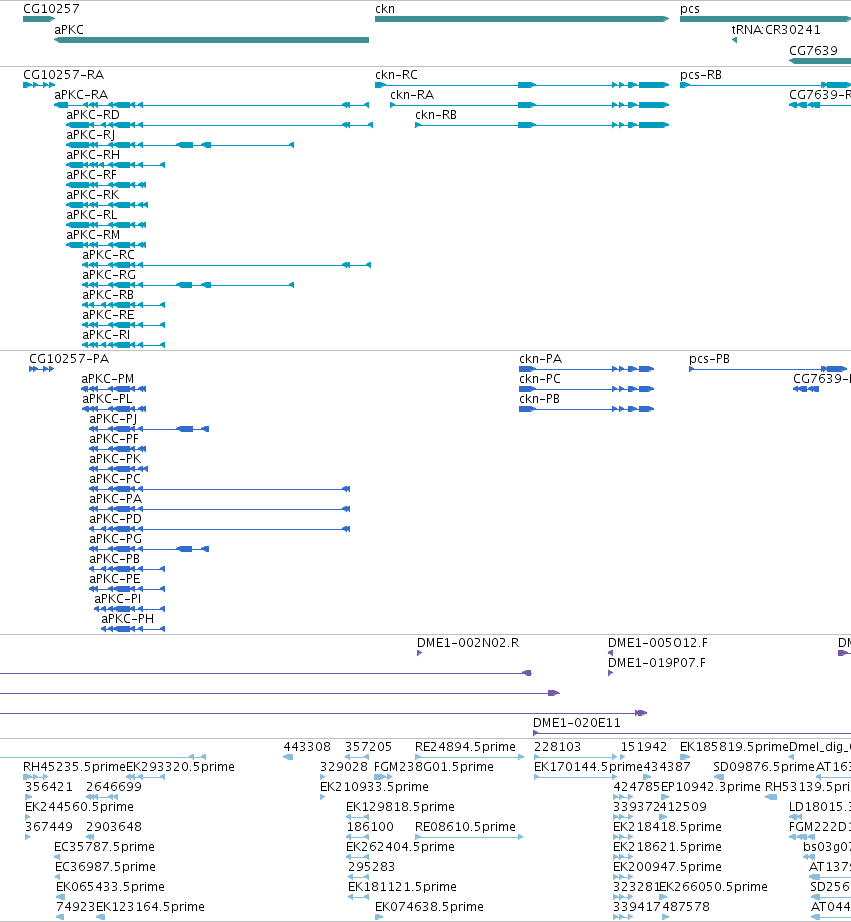The width and height of the screenshot is (851, 922).
Task: Click the CG10257 gene label
Action: pos(51,9)
